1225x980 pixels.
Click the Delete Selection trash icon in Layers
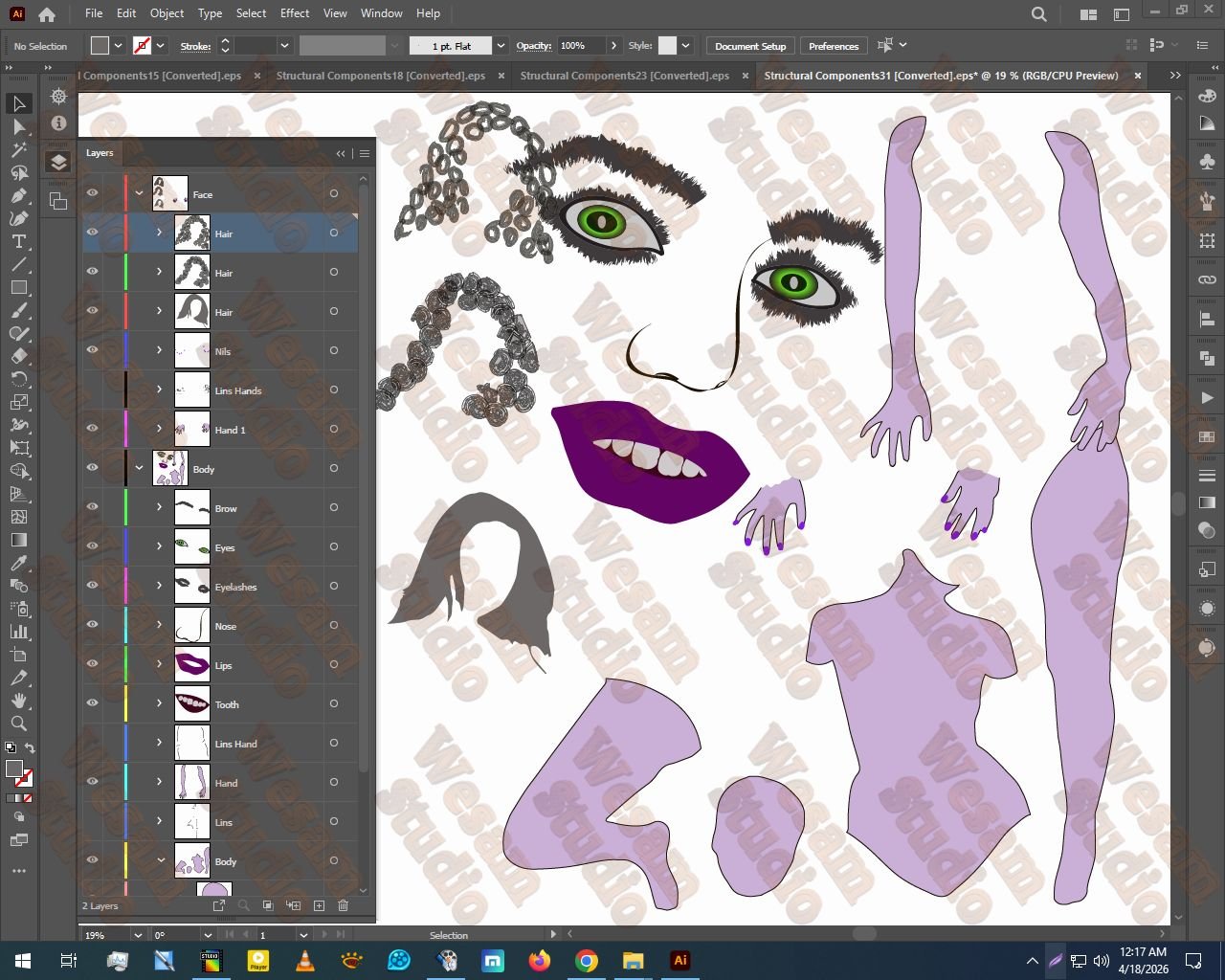pos(344,905)
